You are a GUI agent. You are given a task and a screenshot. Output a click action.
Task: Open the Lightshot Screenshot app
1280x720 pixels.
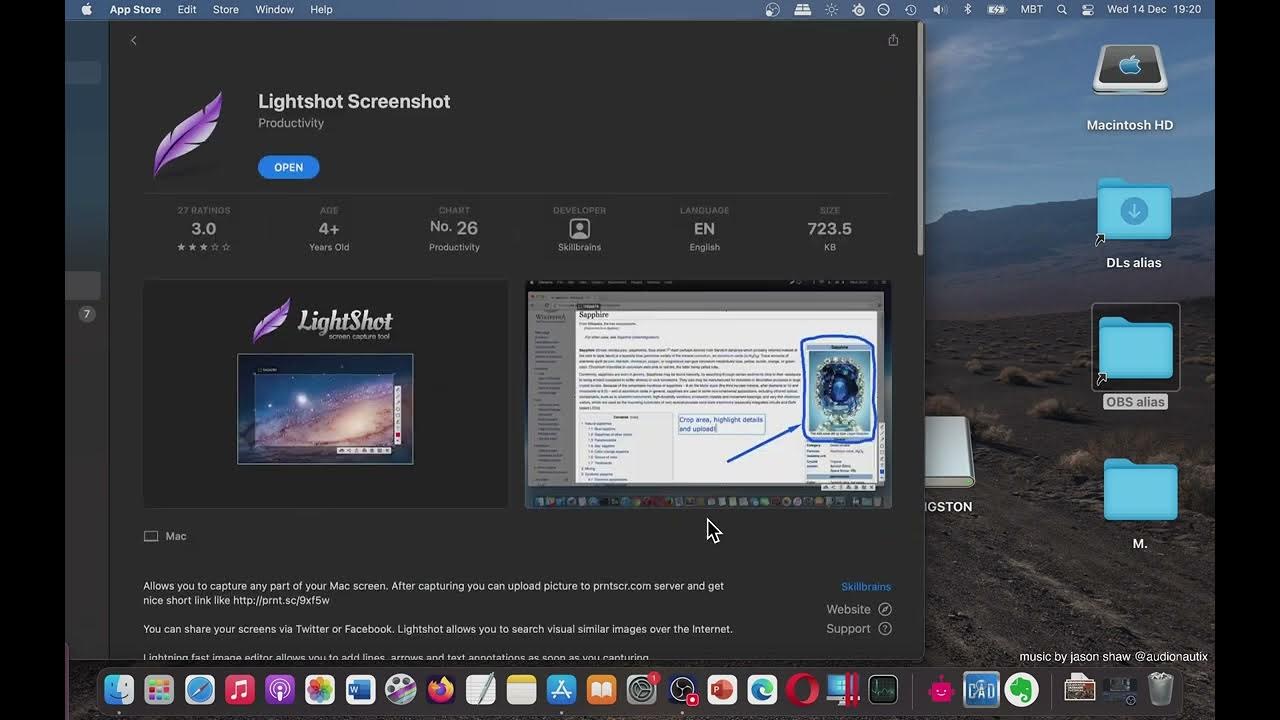point(288,167)
